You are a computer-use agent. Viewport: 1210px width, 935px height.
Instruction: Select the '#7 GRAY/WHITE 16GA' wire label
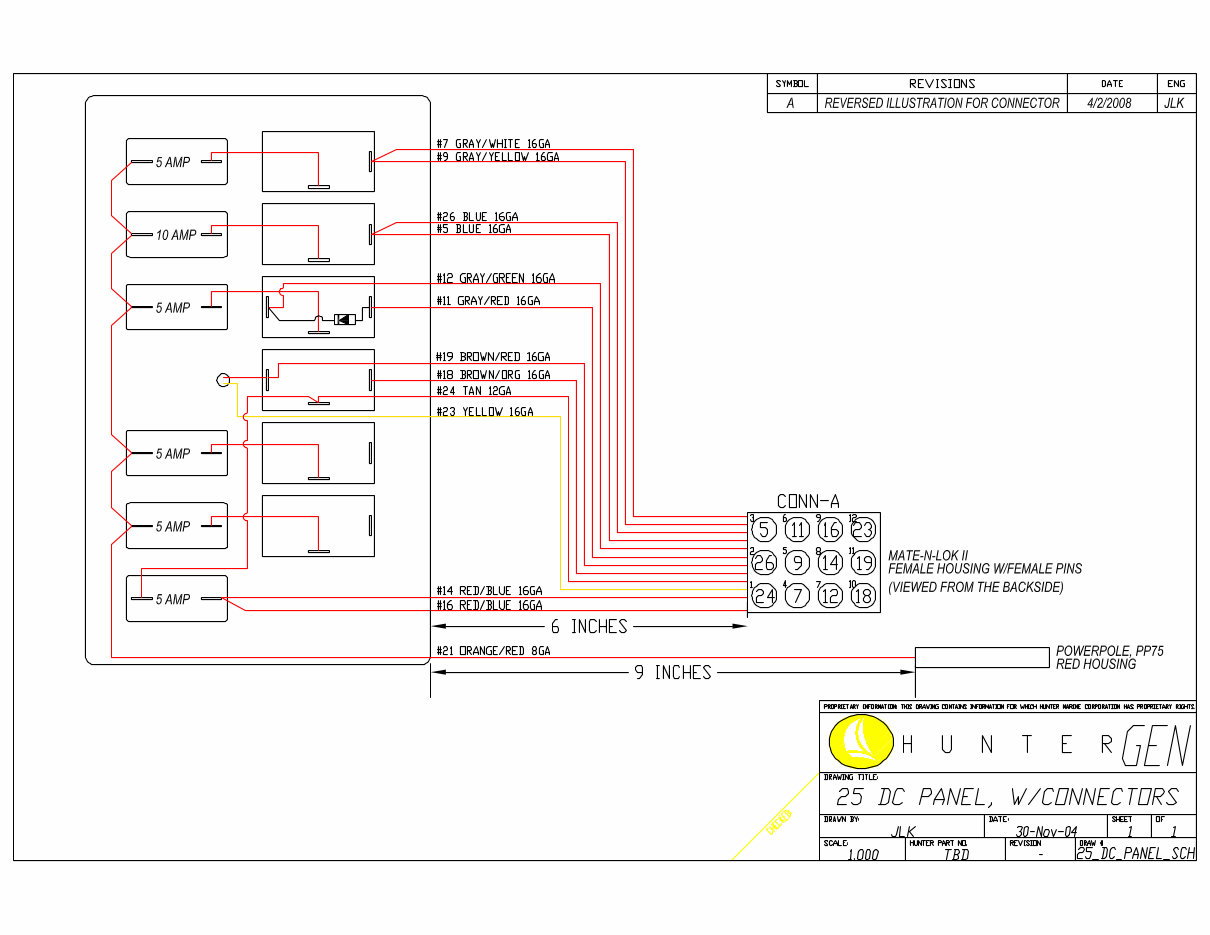(x=493, y=144)
